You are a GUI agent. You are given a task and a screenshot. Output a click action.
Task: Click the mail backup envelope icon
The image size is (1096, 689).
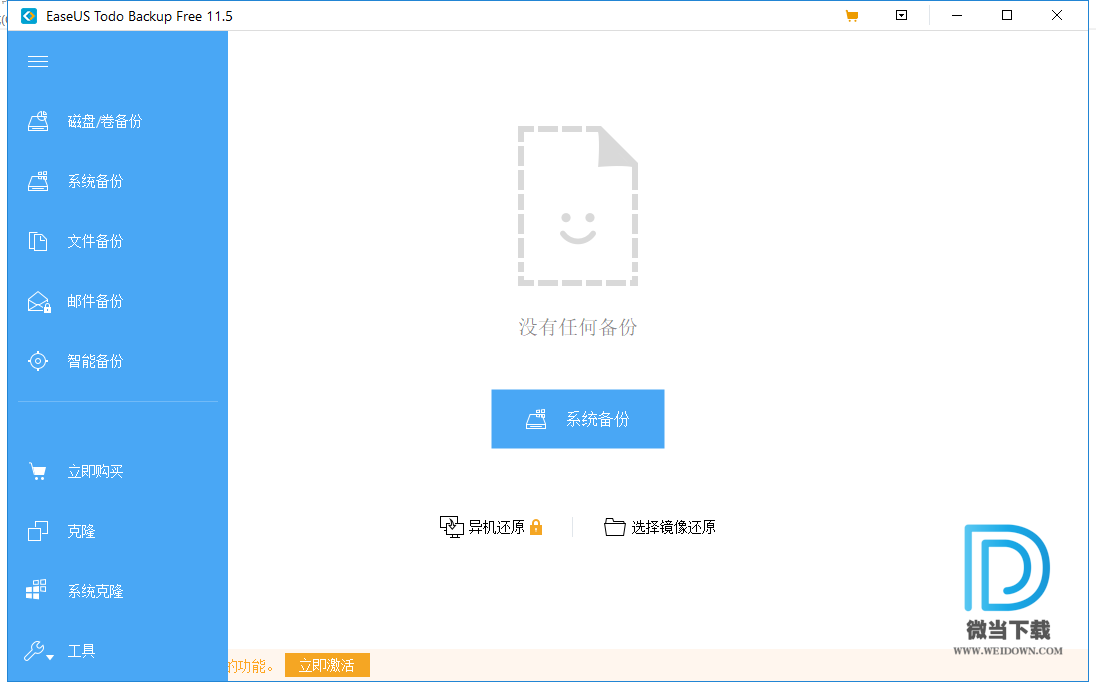(x=39, y=302)
